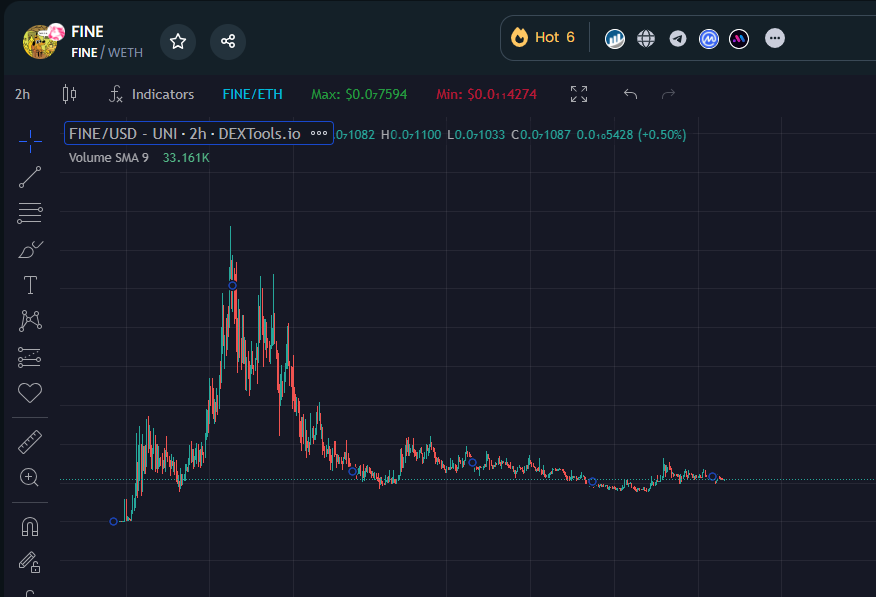The height and width of the screenshot is (597, 876).
Task: Open the legend three-dot more options
Action: pyautogui.click(x=319, y=133)
